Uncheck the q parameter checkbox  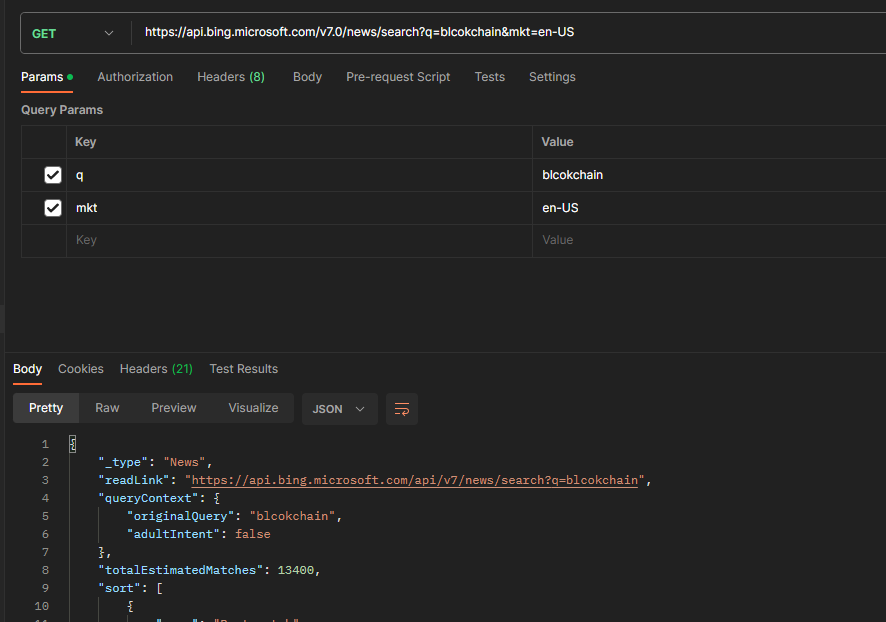pyautogui.click(x=53, y=175)
